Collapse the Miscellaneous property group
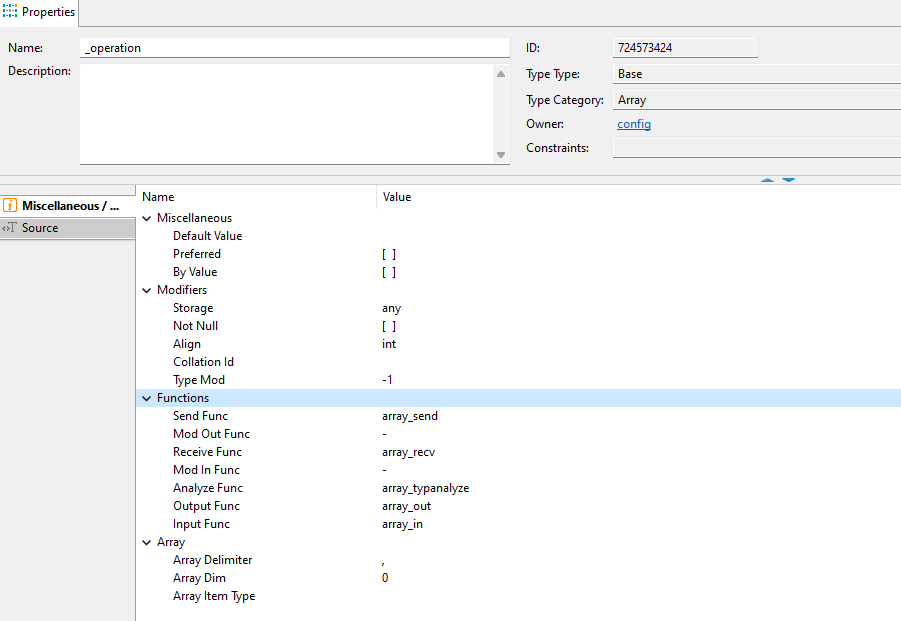901x621 pixels. 147,218
